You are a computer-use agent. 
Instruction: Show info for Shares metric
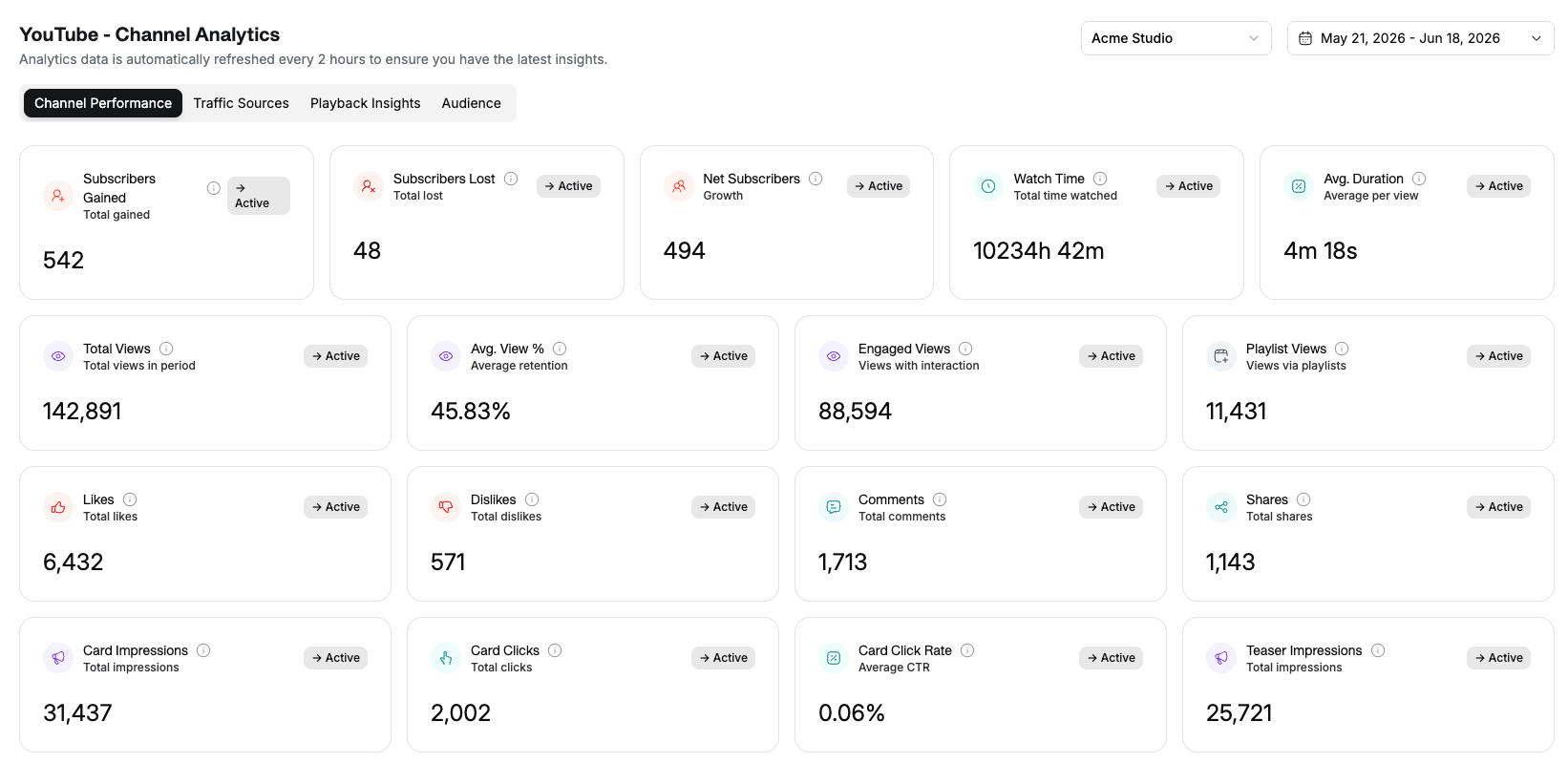point(1303,499)
